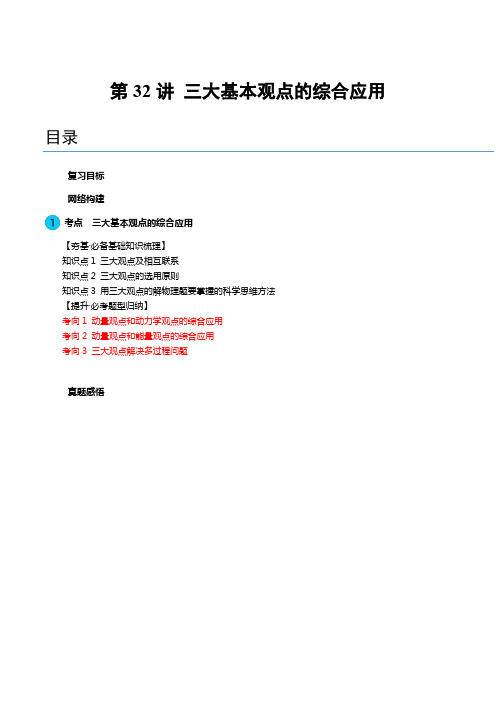496x702 pixels.
Task: Open 知识点 1 三大观点及相互联系
Action: coord(120,261)
